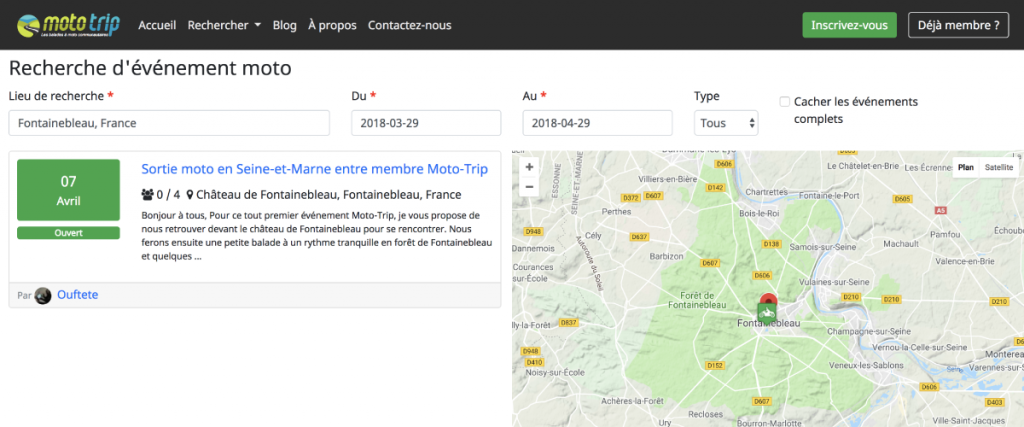Click the Au end date field
The height and width of the screenshot is (427, 1024).
coord(597,123)
